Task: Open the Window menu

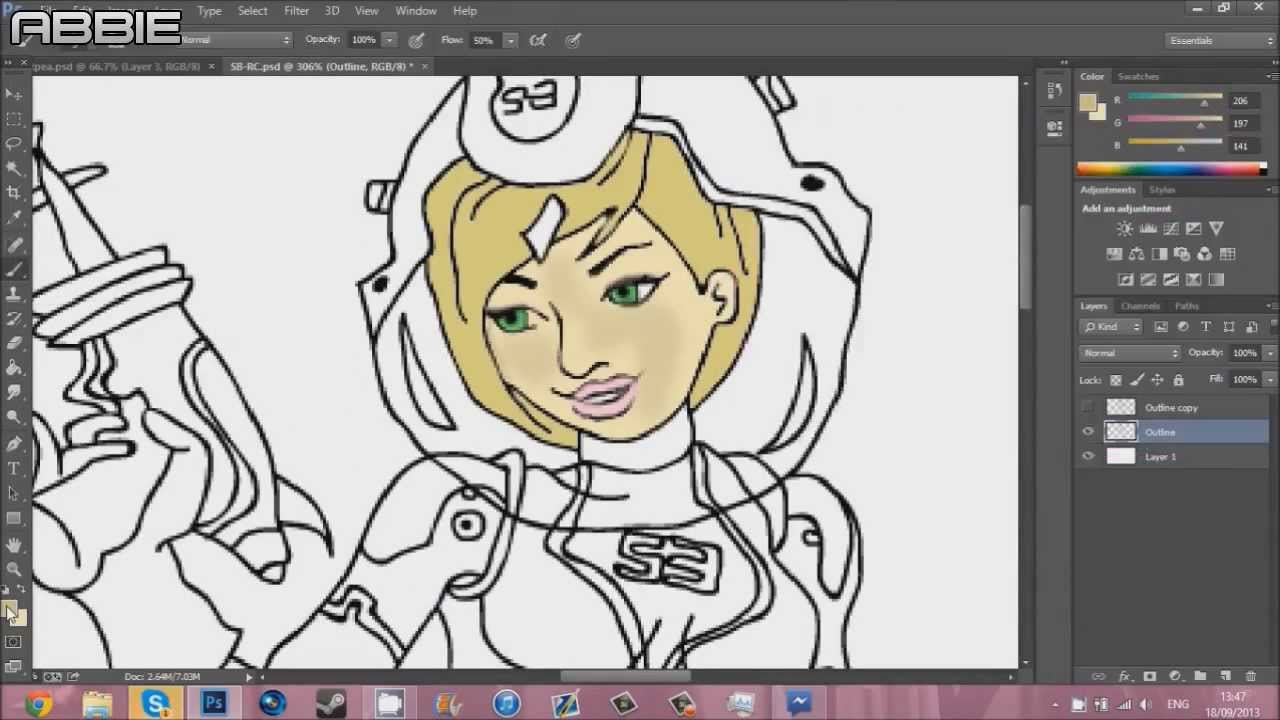Action: tap(416, 11)
